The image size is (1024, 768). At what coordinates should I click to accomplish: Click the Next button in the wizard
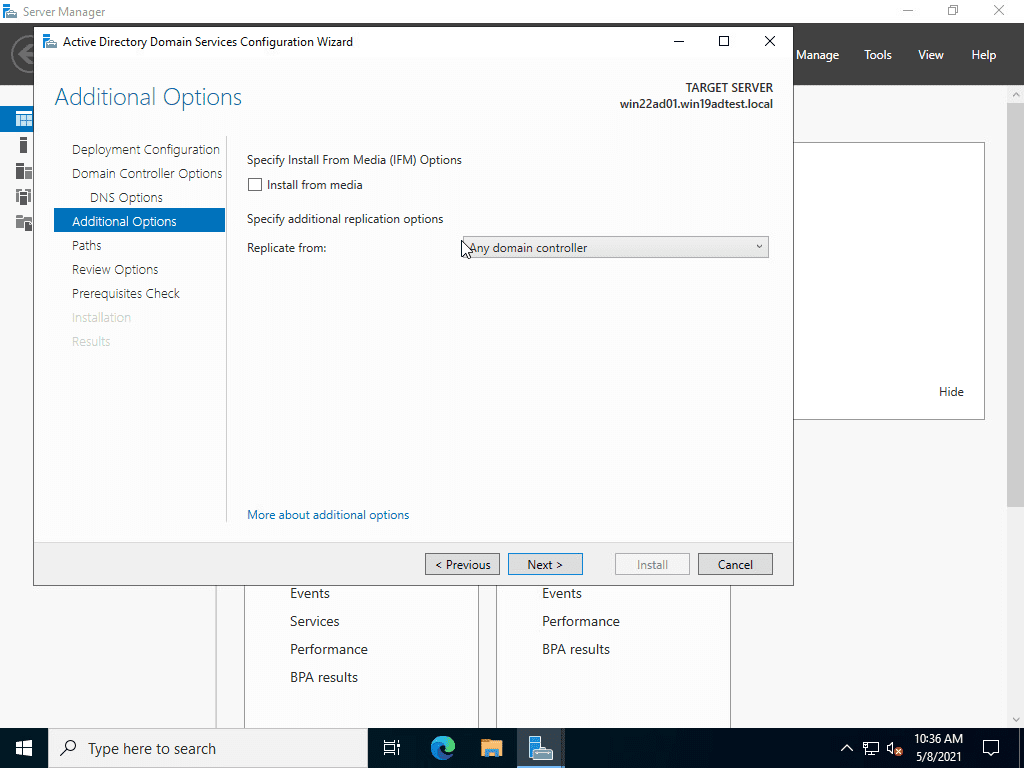pos(545,563)
